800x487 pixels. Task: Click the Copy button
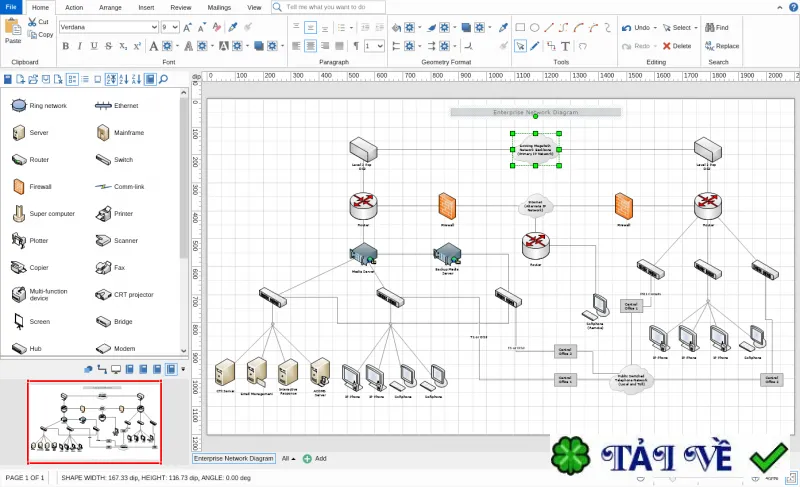[40, 35]
